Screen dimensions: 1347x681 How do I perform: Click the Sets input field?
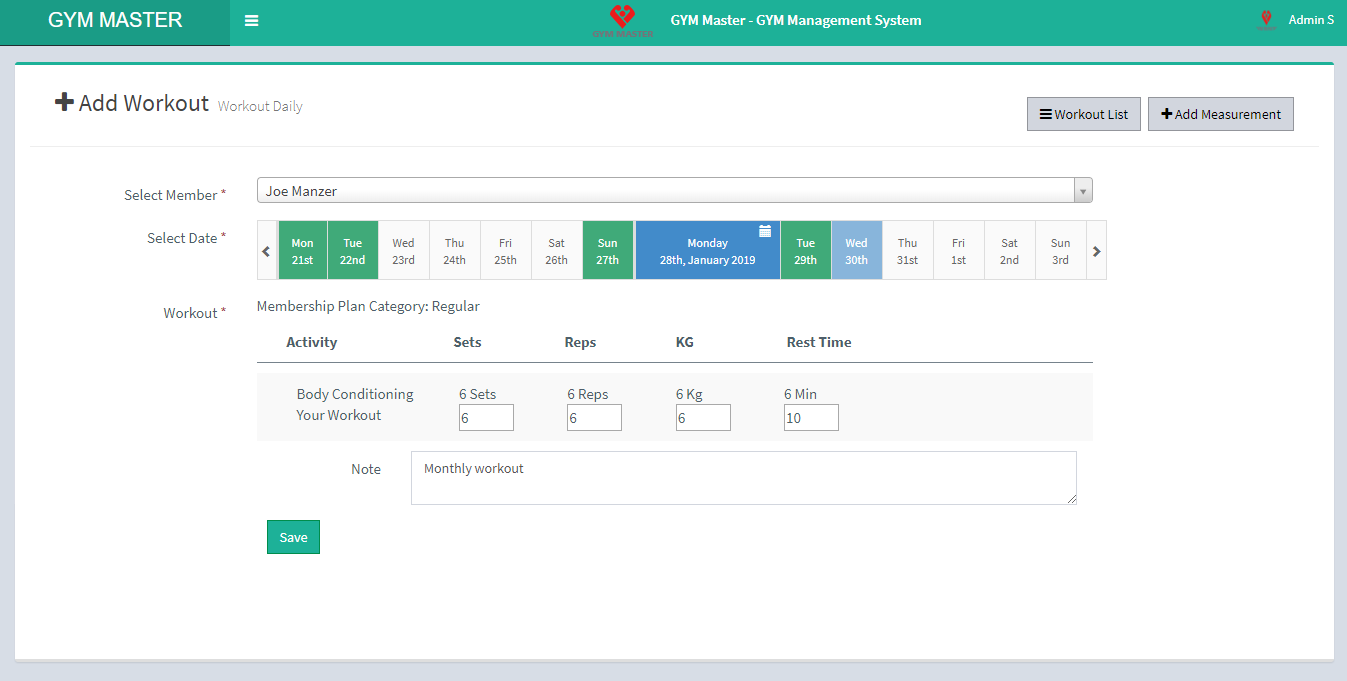coord(486,418)
